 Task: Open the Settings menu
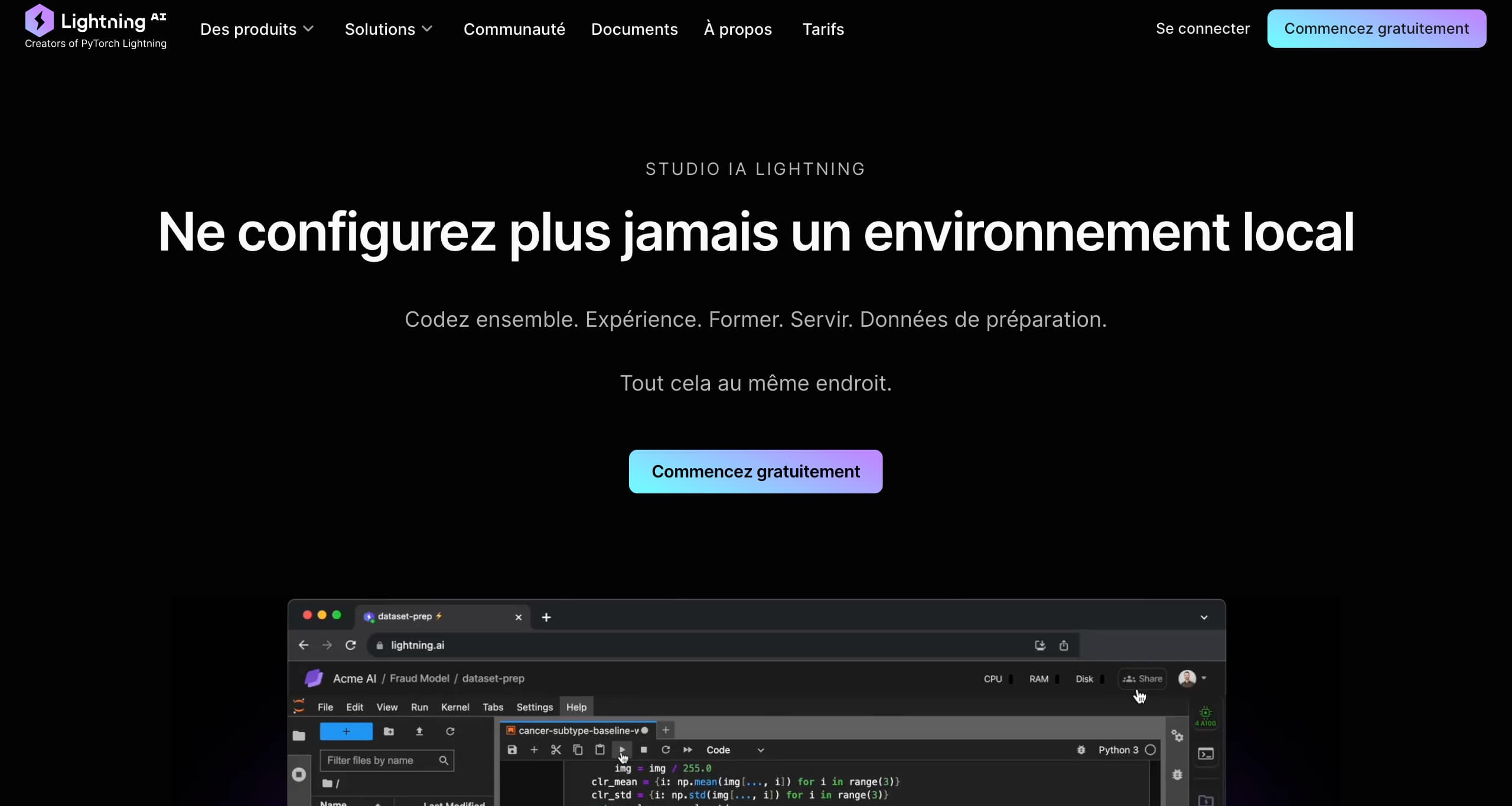[535, 707]
